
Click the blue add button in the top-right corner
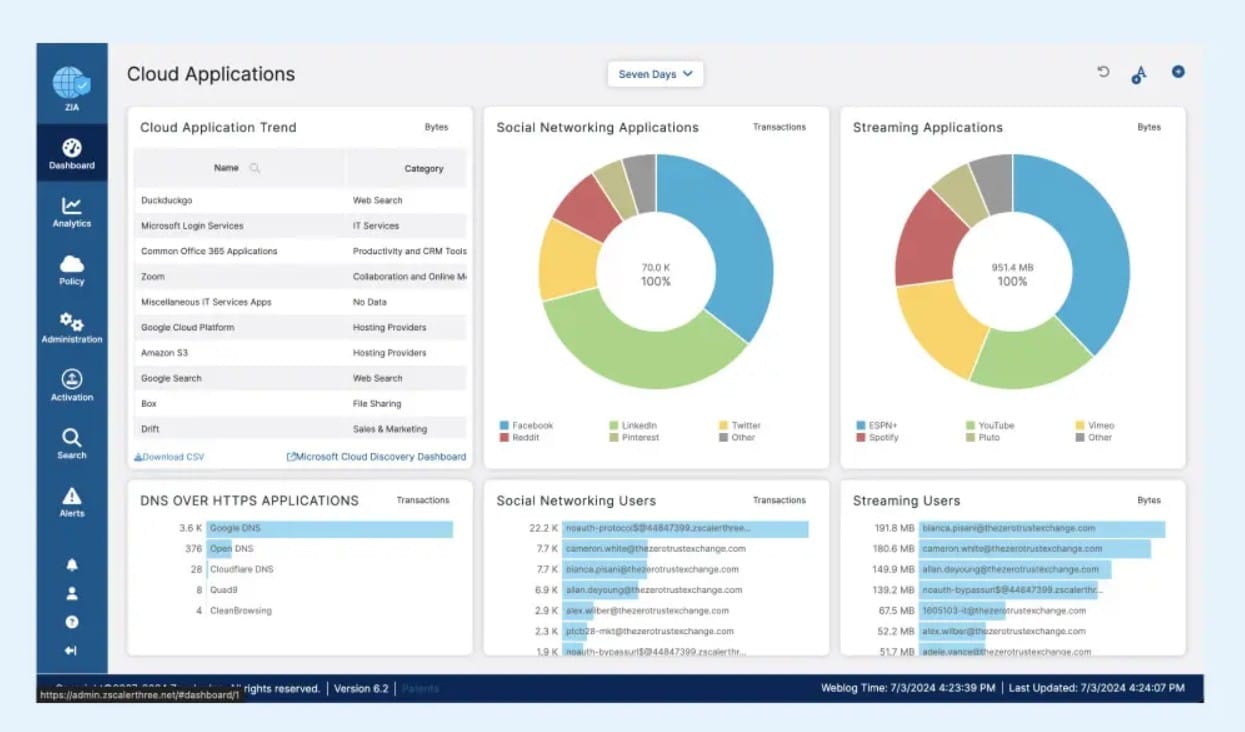point(1178,71)
